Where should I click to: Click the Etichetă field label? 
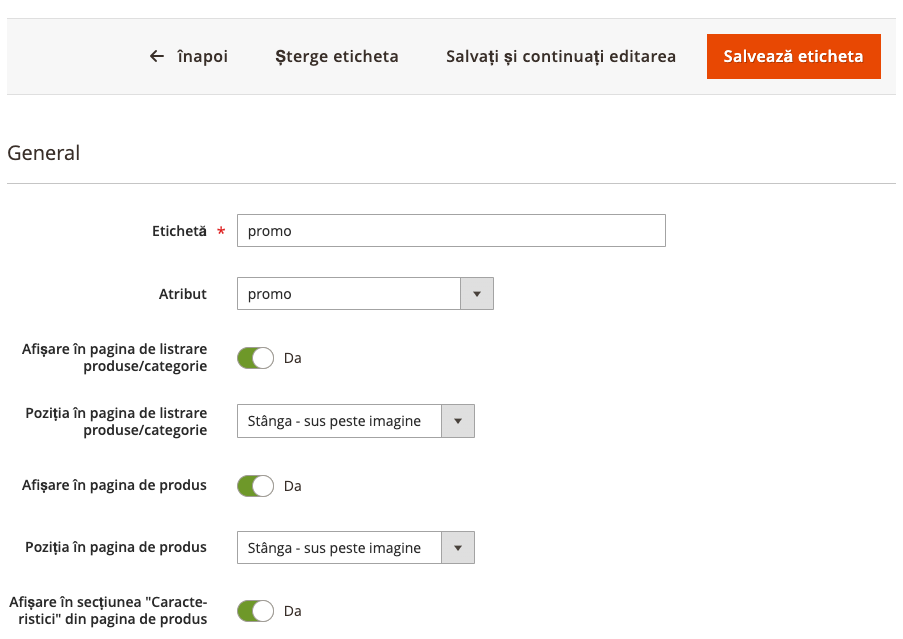click(179, 231)
